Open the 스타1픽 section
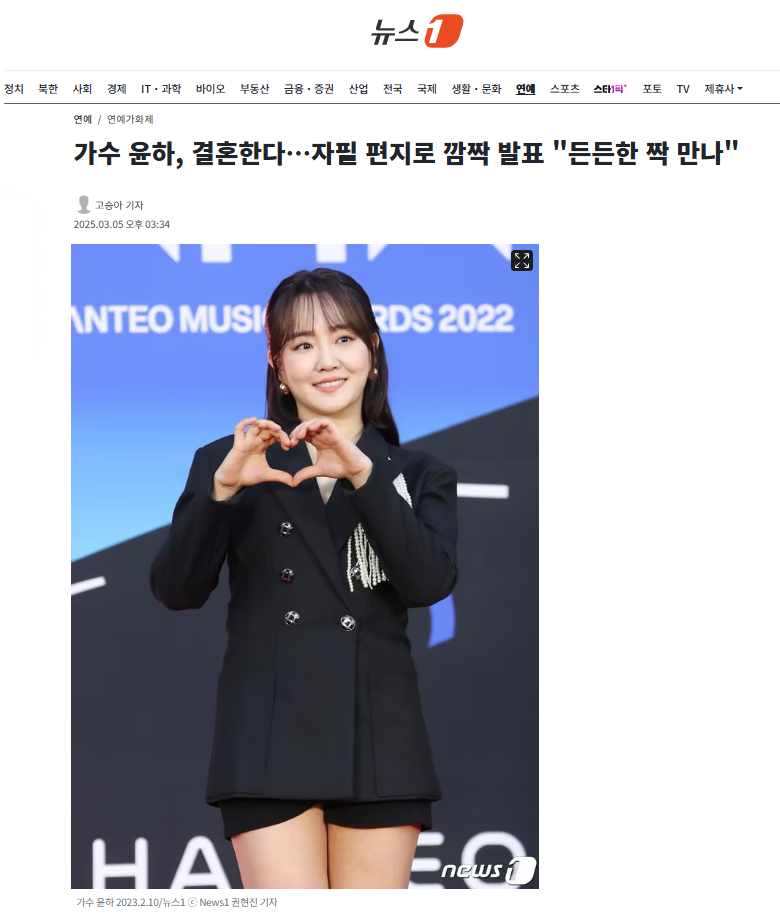The width and height of the screenshot is (780, 915). [610, 89]
